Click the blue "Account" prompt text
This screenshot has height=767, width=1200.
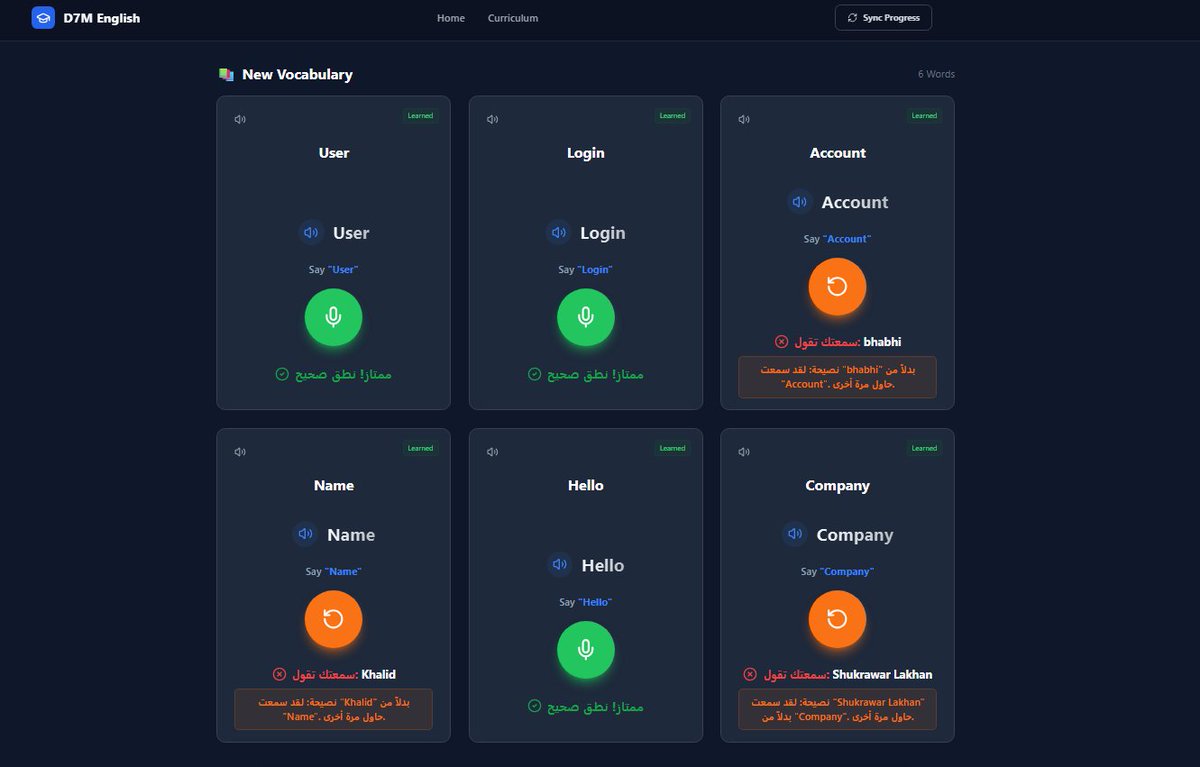click(844, 238)
